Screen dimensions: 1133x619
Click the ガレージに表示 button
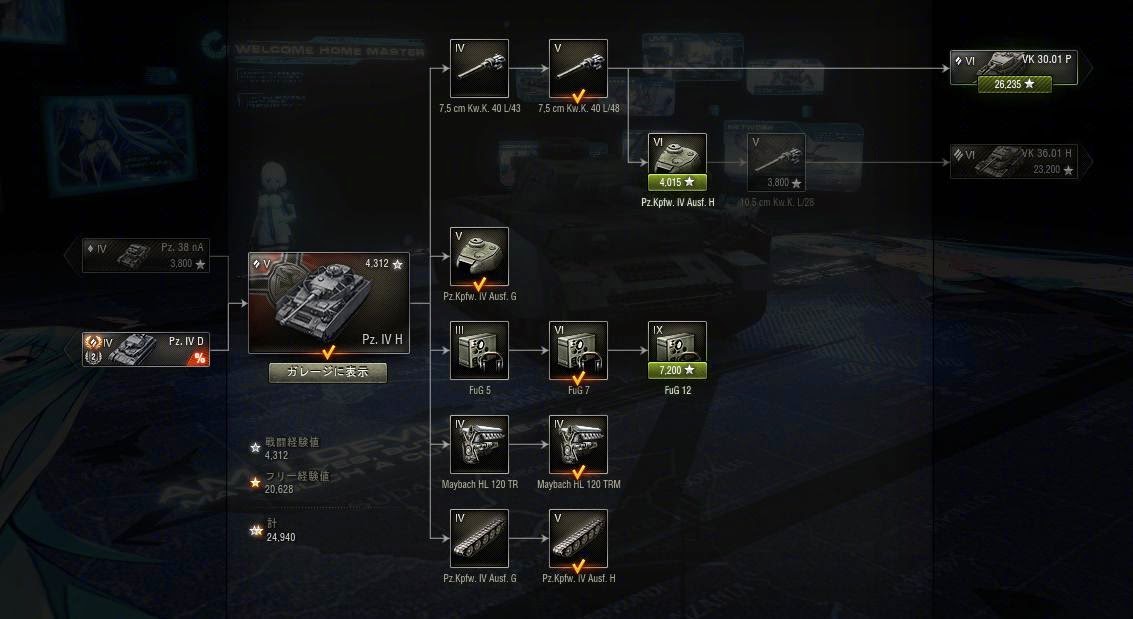click(x=328, y=372)
